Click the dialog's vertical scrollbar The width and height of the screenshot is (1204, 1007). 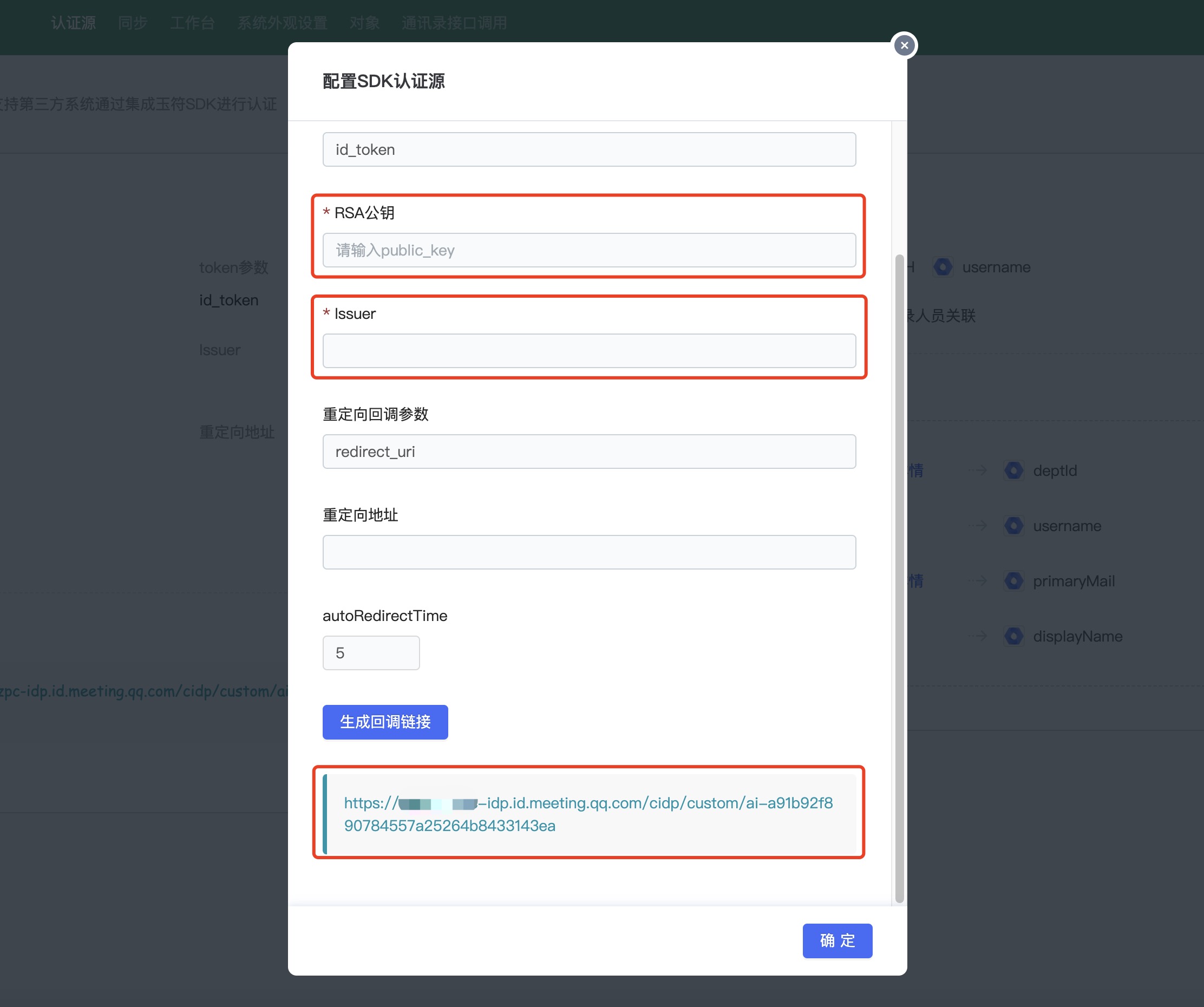pos(899,578)
